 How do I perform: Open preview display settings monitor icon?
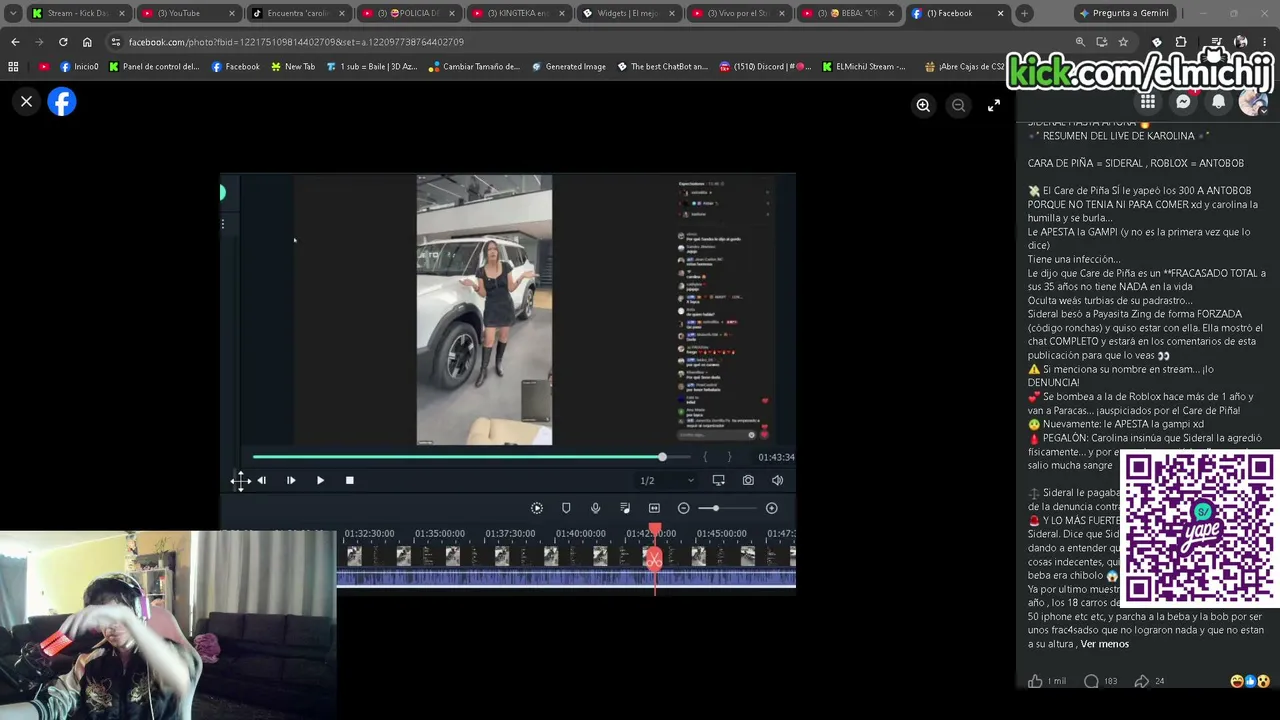tap(718, 481)
